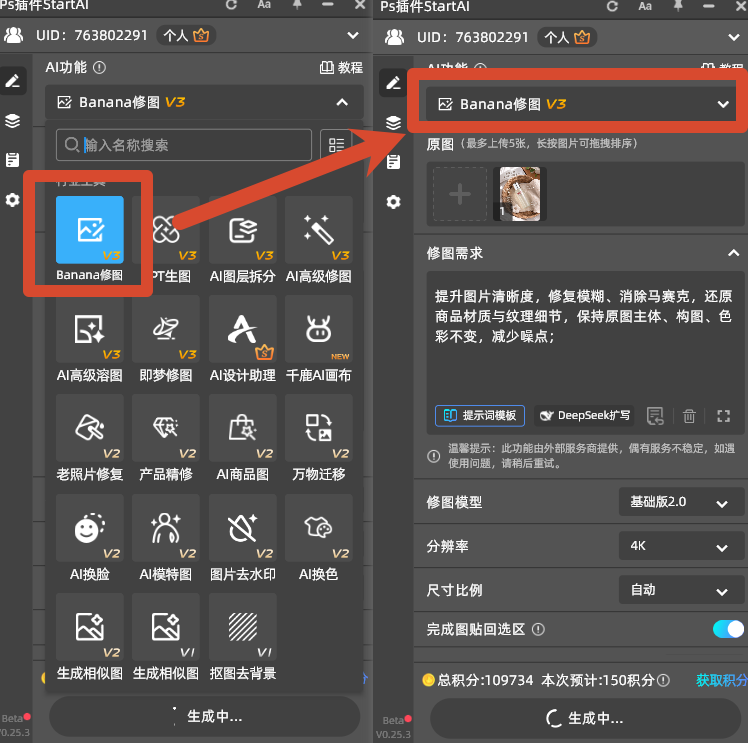Click list view icon beside search box
748x743 pixels.
(336, 145)
